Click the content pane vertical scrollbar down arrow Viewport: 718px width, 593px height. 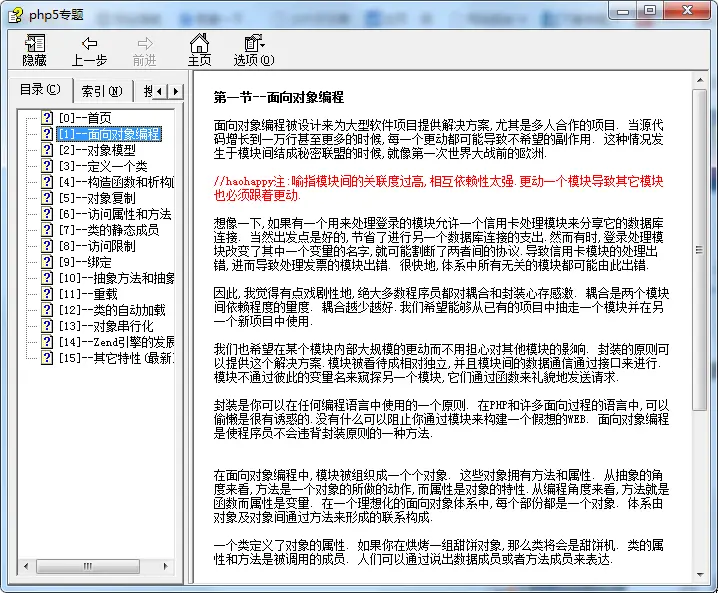click(699, 574)
